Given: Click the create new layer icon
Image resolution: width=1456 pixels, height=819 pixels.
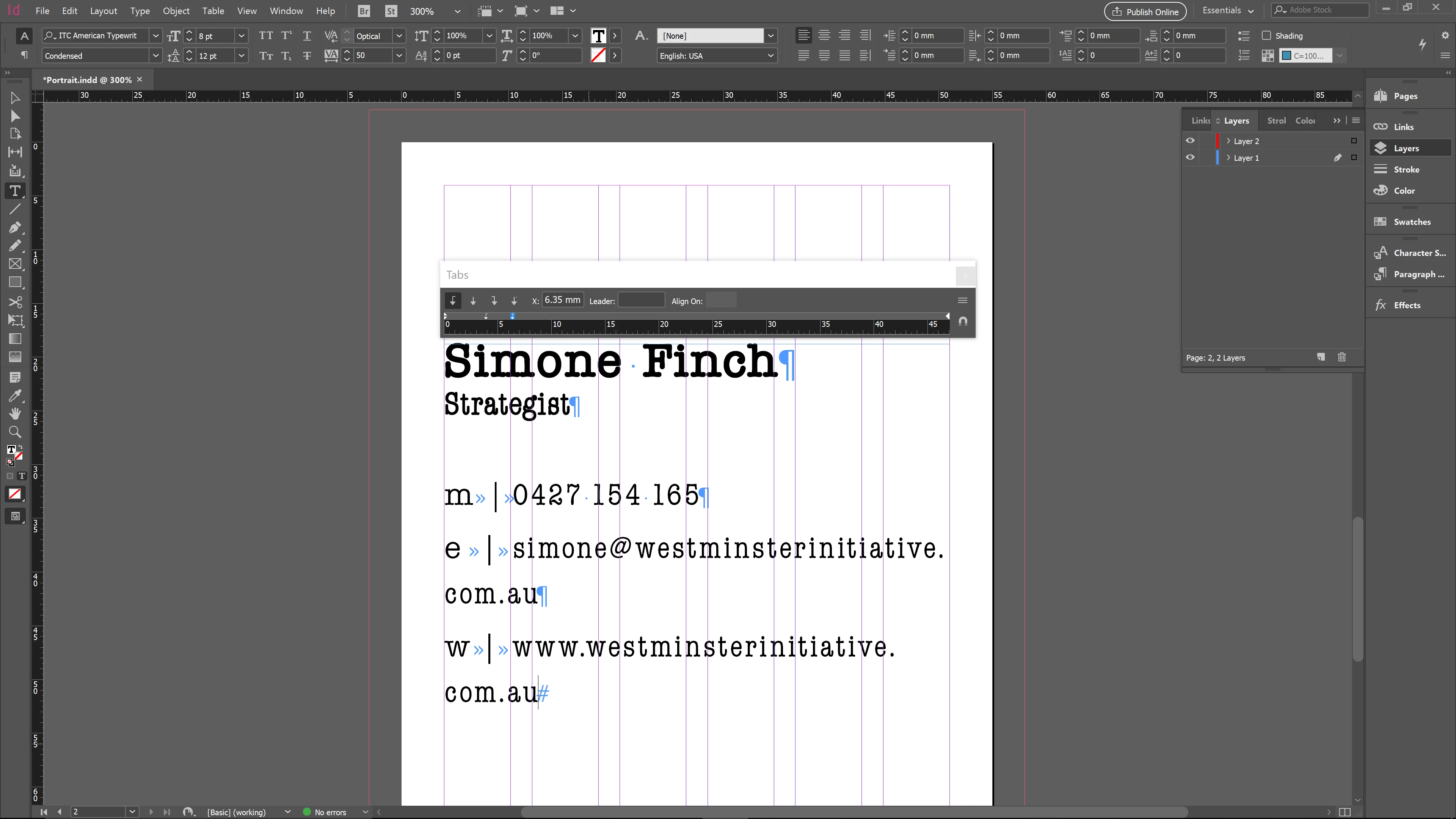Looking at the screenshot, I should pos(1321,357).
